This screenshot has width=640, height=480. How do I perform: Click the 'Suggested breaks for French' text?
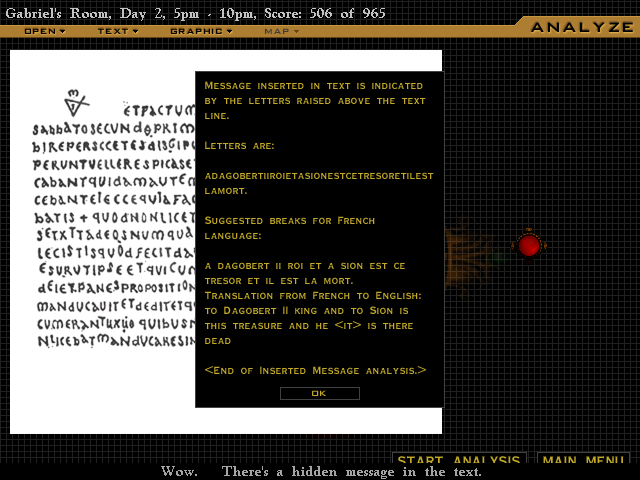pyautogui.click(x=289, y=228)
